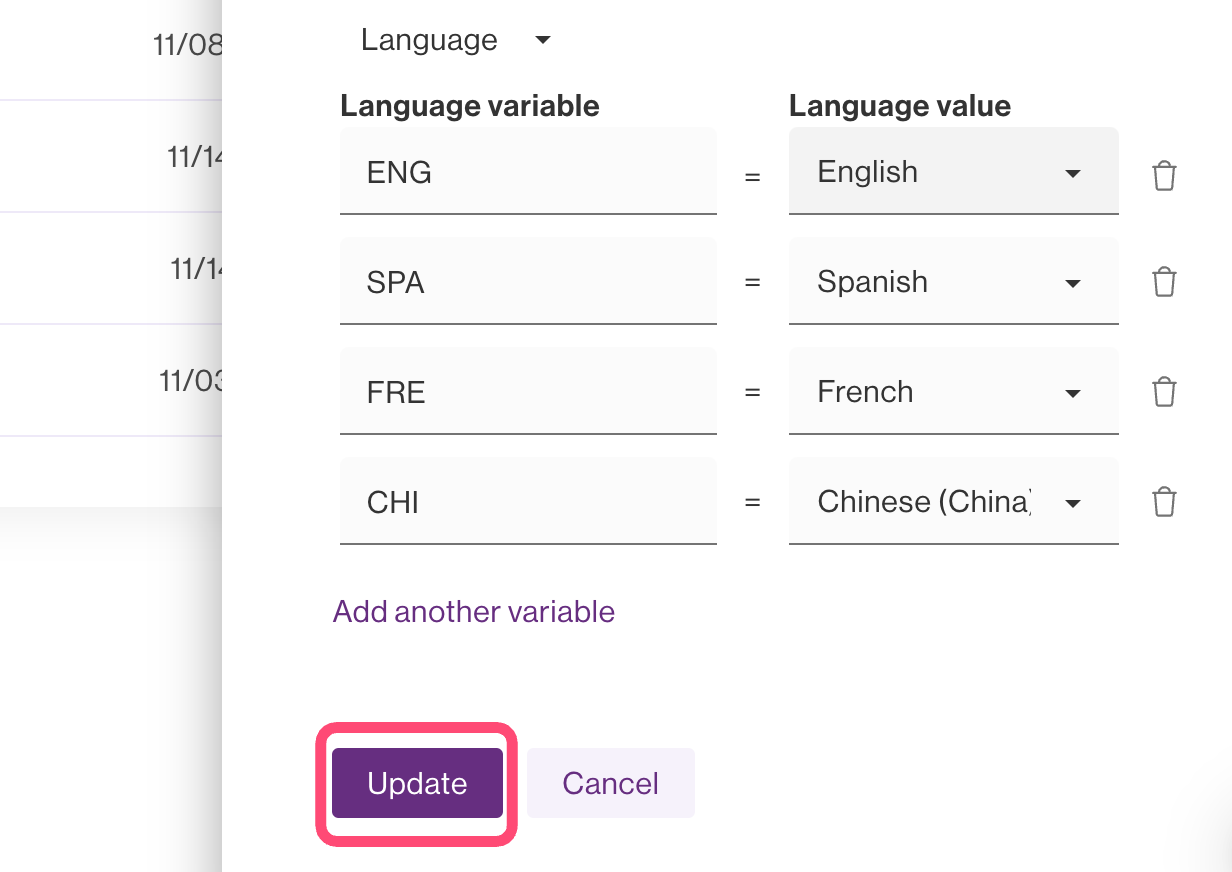Delete the ENG language variable row
The image size is (1232, 872).
(x=1164, y=176)
